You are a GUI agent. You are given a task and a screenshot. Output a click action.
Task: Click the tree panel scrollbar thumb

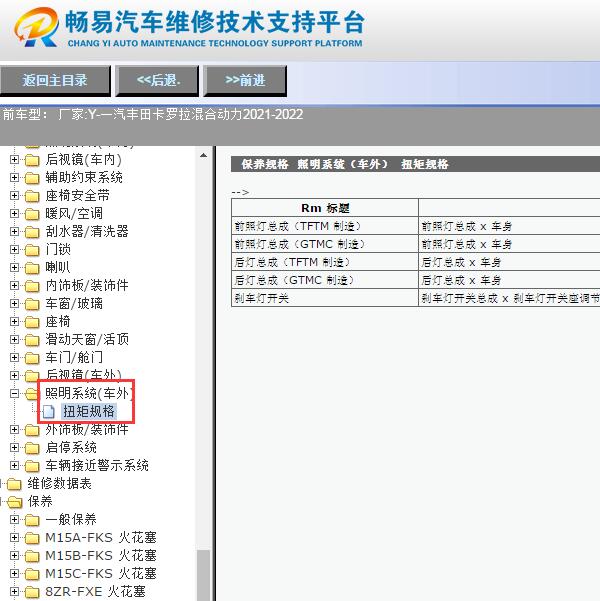coord(204,575)
